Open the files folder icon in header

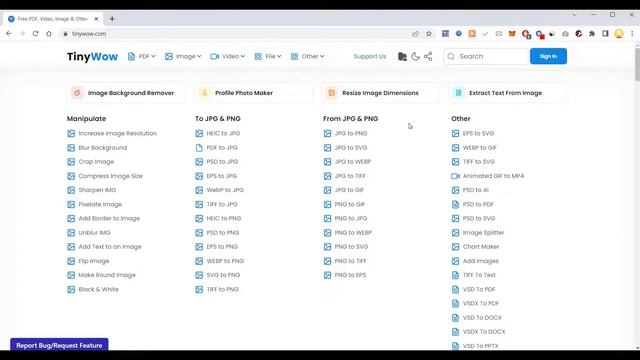pyautogui.click(x=402, y=56)
